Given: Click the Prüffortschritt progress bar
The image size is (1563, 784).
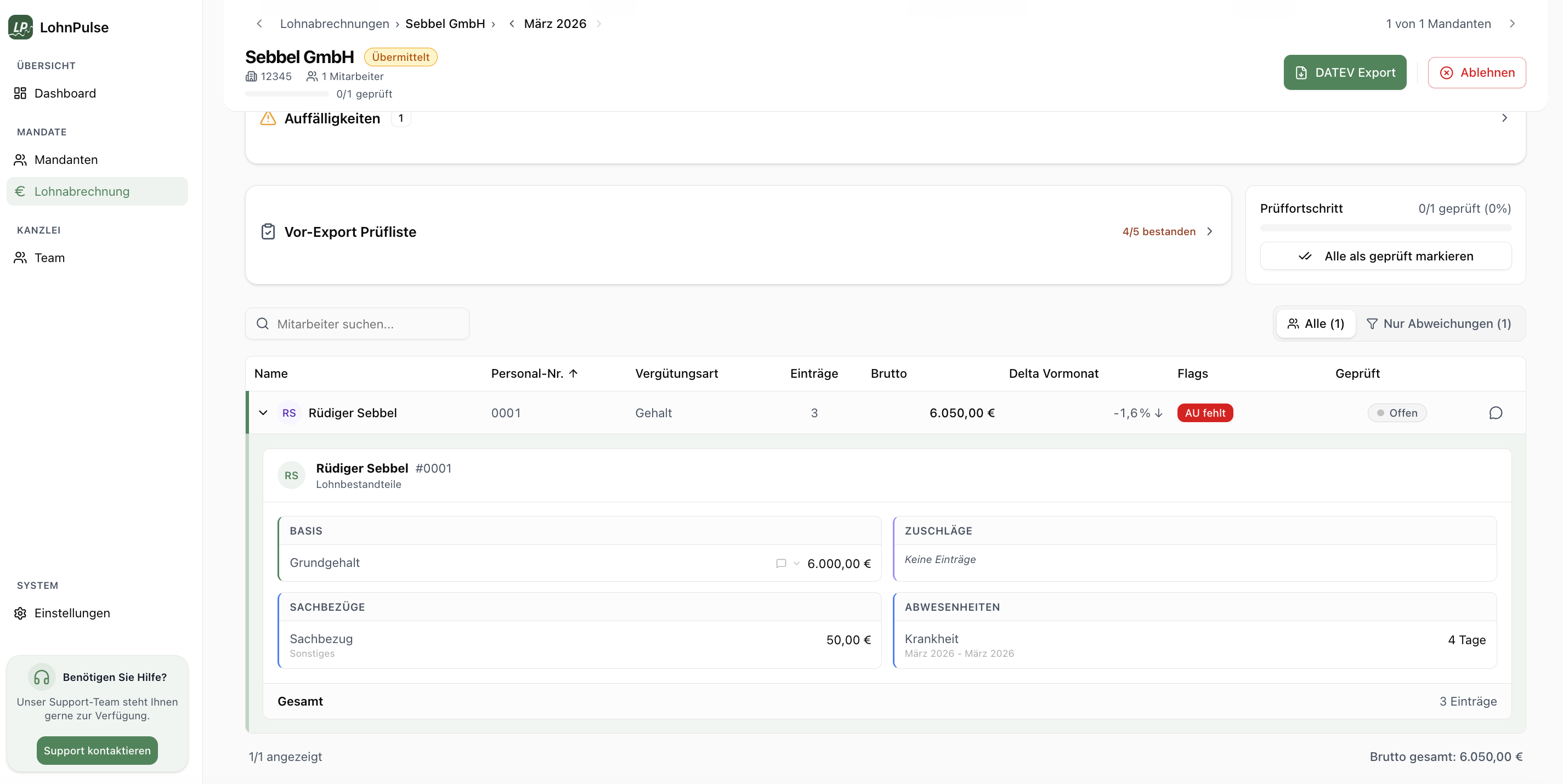Looking at the screenshot, I should 1385,229.
